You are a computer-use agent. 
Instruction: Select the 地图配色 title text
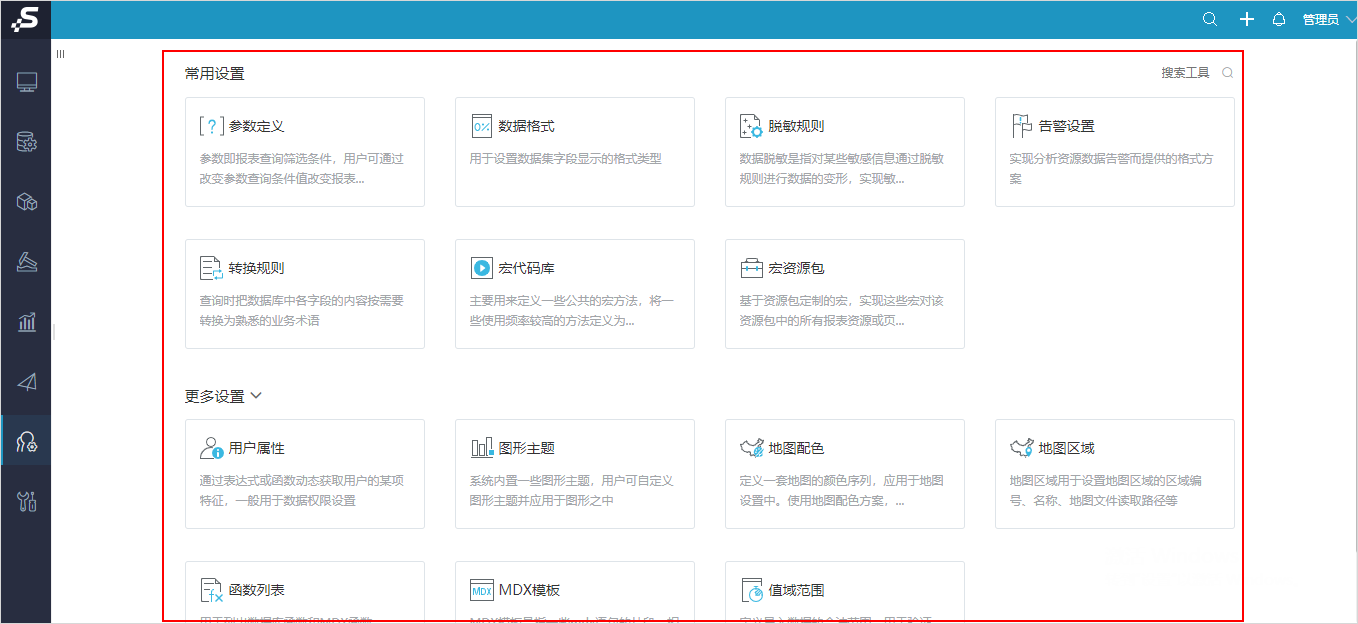[x=796, y=448]
